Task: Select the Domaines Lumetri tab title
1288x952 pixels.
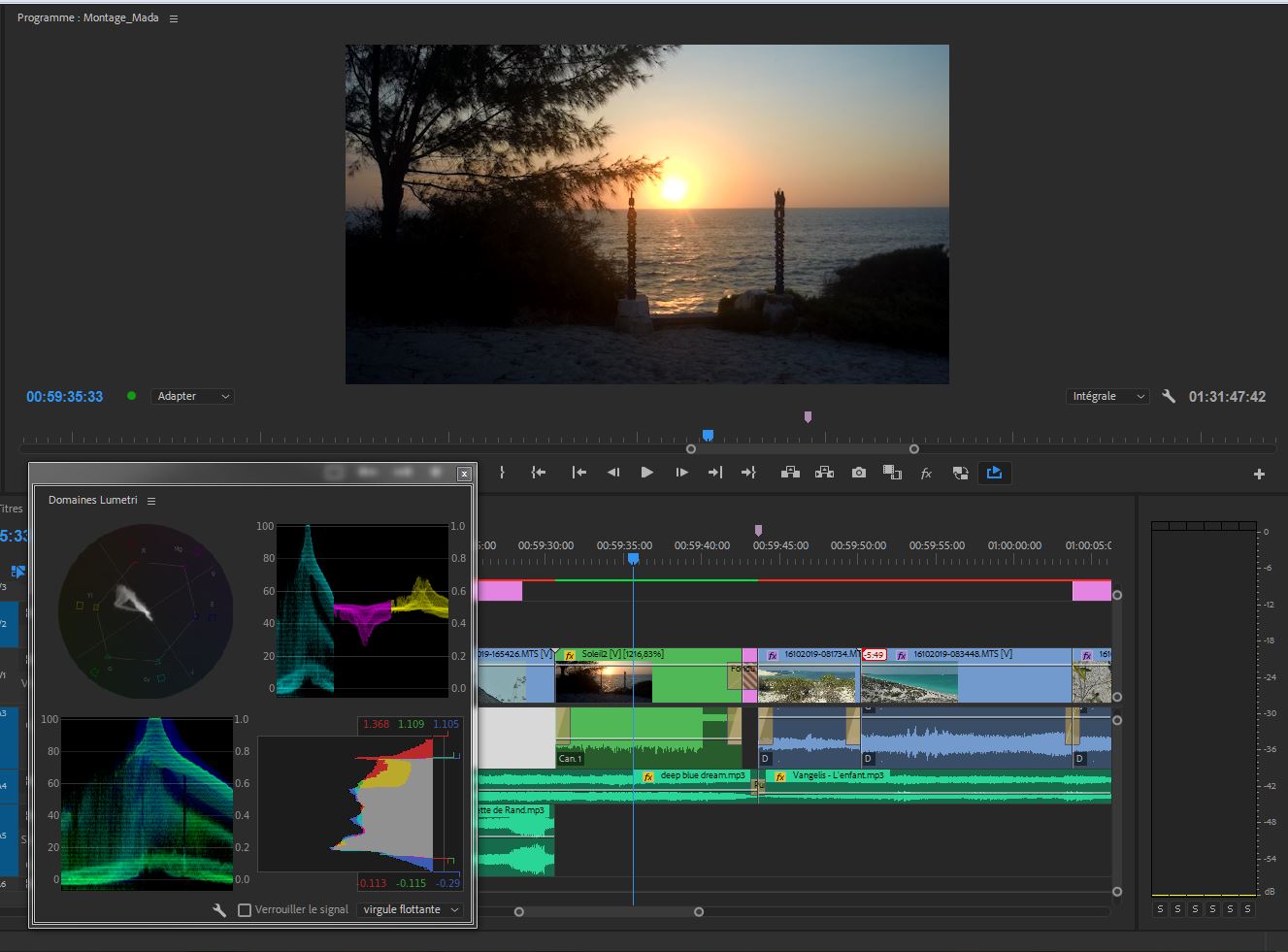Action: pyautogui.click(x=93, y=500)
